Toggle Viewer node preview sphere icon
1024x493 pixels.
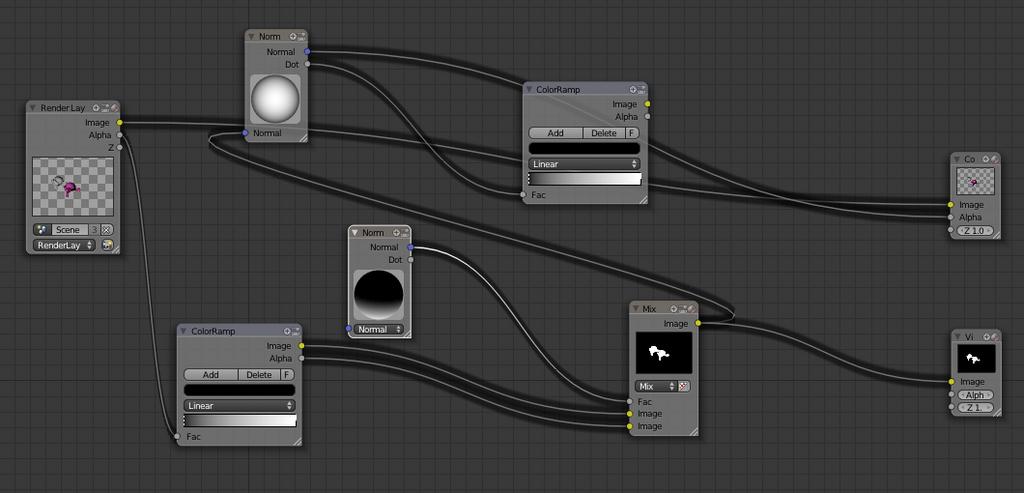pos(994,336)
